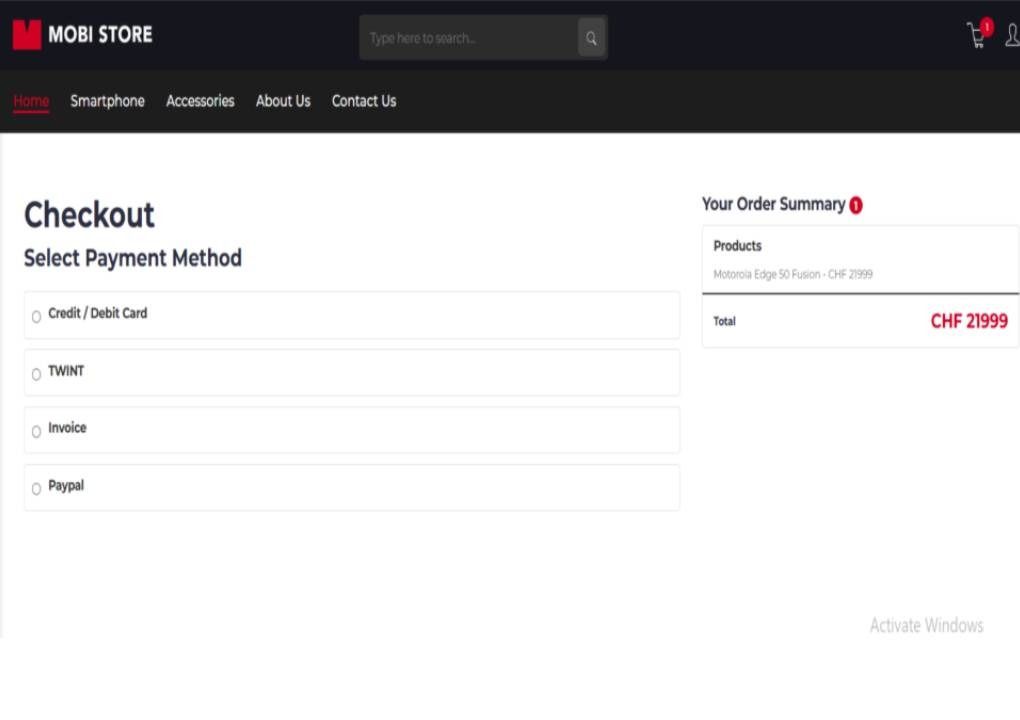This screenshot has width=1020, height=720.
Task: Click the order summary count badge
Action: [856, 206]
